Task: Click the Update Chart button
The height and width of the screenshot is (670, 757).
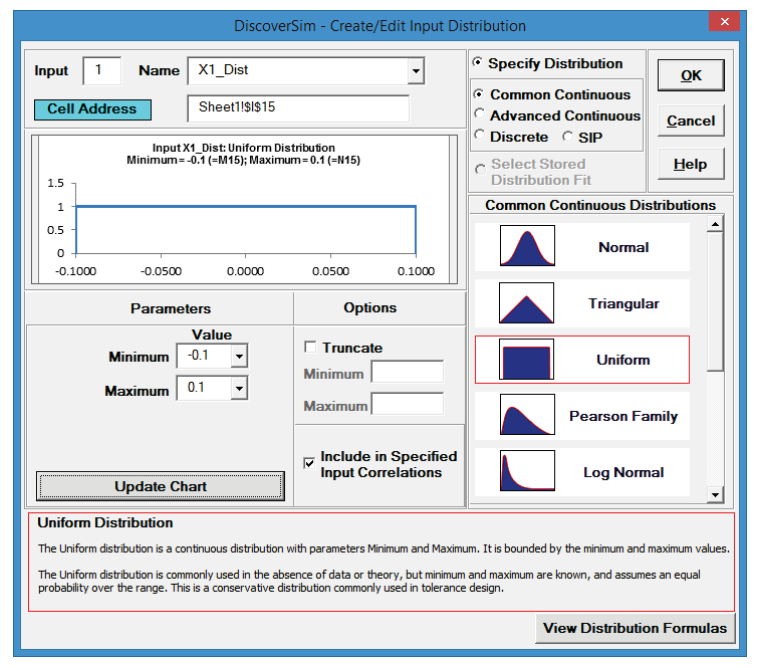Action: click(160, 486)
